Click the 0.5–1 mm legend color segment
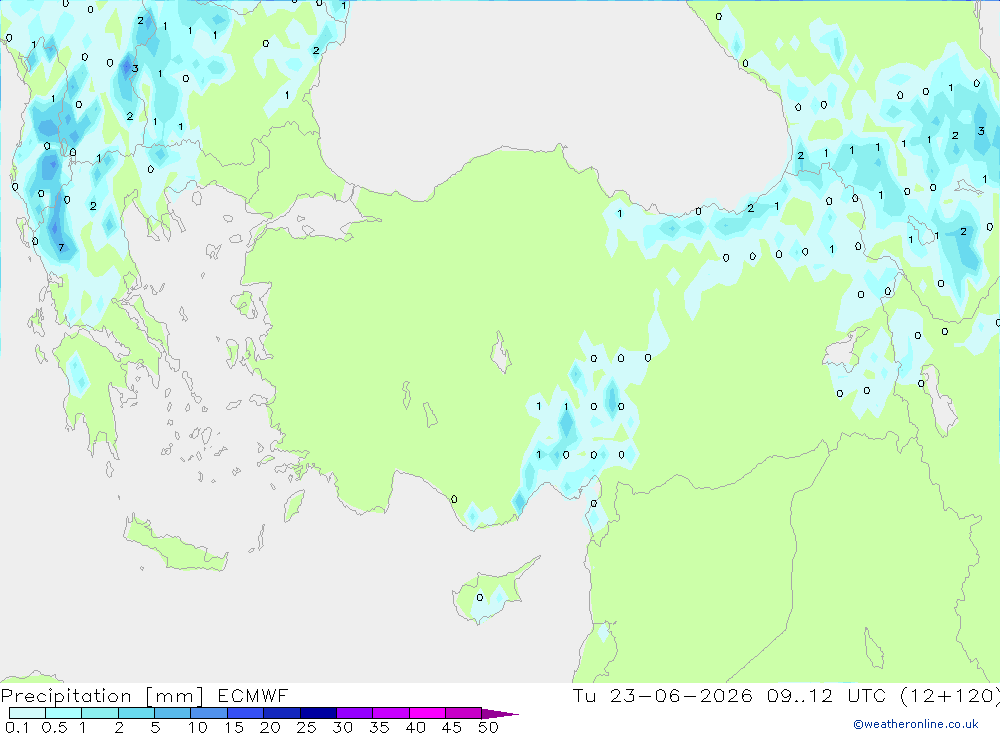 click(x=63, y=713)
